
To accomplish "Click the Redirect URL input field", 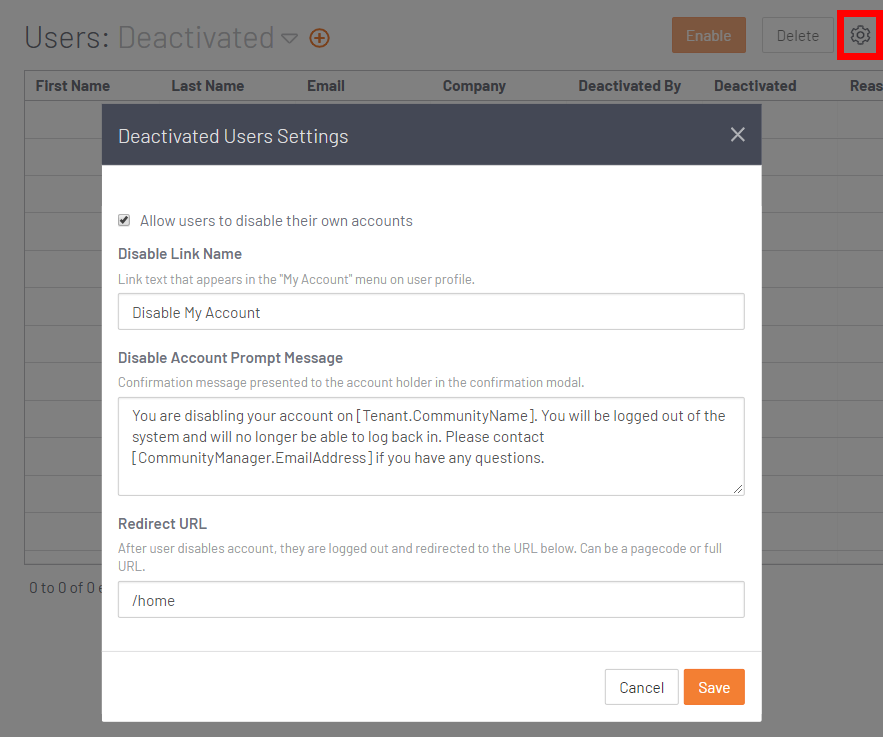I will coord(431,600).
